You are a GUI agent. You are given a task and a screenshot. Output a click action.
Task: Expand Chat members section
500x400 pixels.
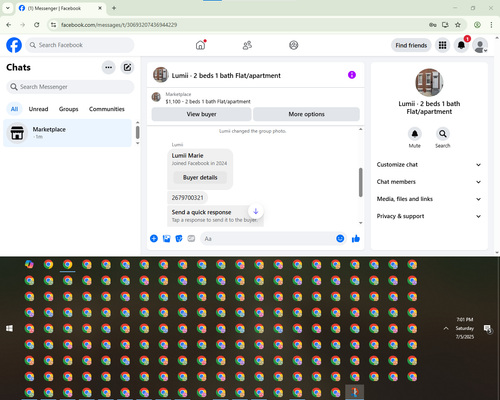point(429,182)
